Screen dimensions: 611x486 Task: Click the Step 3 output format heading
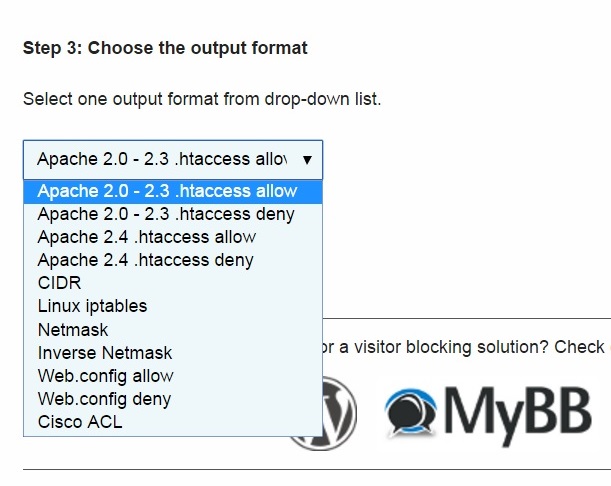coord(165,47)
